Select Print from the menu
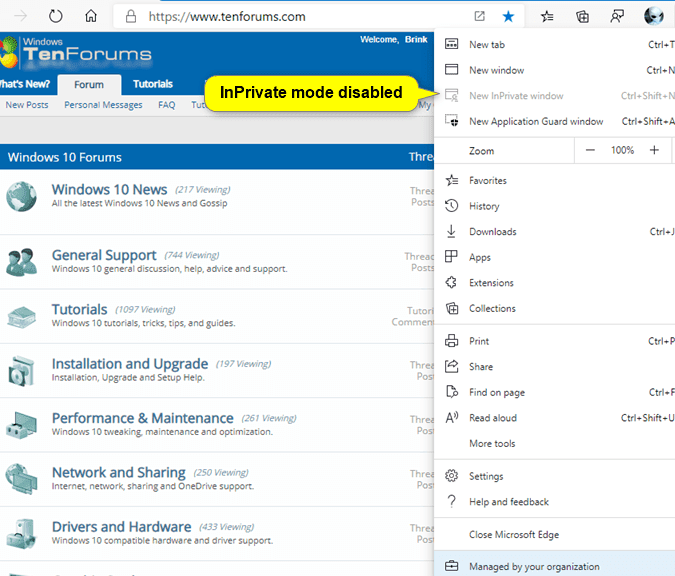 (554, 341)
